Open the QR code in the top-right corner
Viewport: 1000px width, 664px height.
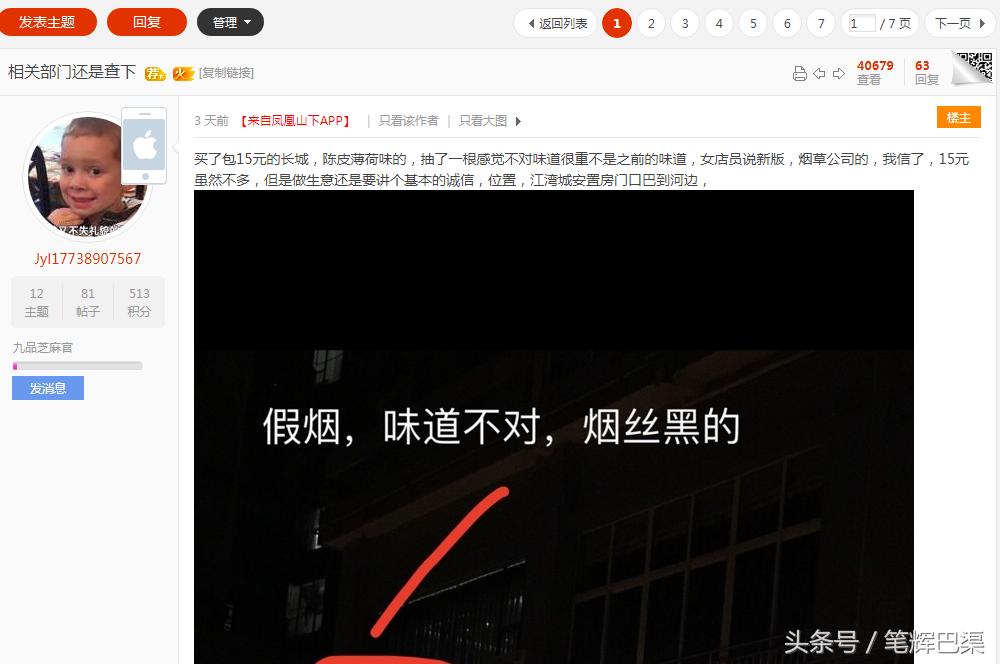tap(975, 70)
